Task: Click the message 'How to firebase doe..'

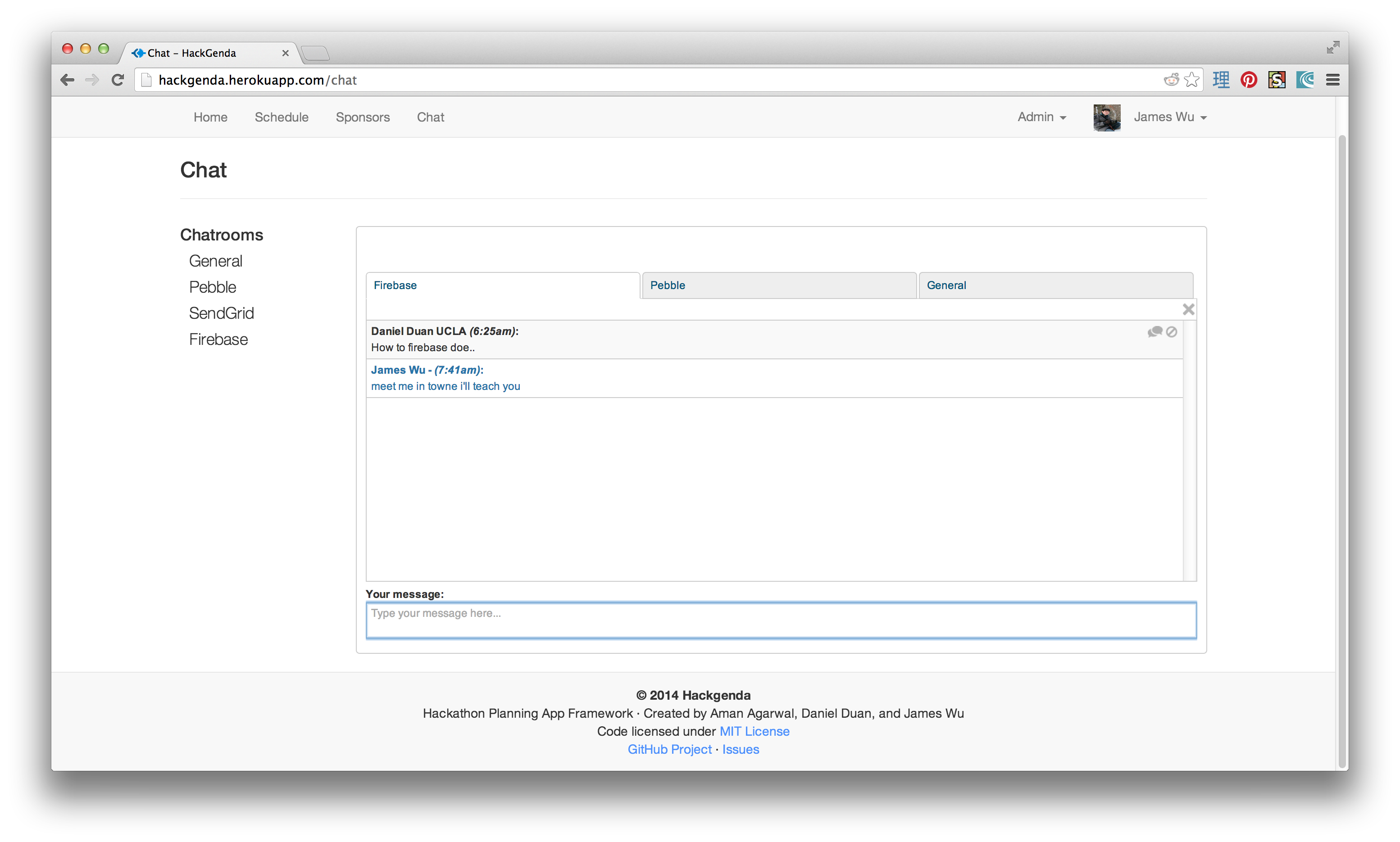Action: click(423, 347)
